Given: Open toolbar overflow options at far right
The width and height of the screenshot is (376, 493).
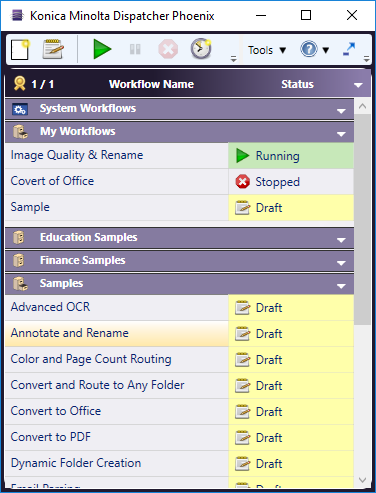Looking at the screenshot, I should click(367, 59).
